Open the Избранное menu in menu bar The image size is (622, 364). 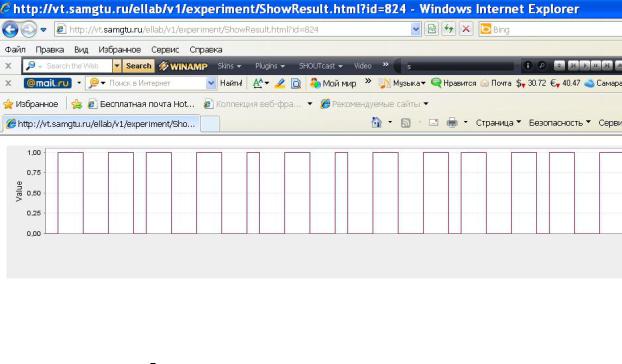click(119, 50)
